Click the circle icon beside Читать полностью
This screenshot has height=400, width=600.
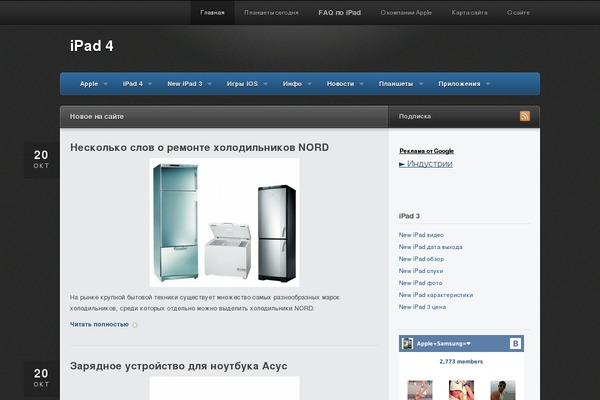(x=135, y=325)
